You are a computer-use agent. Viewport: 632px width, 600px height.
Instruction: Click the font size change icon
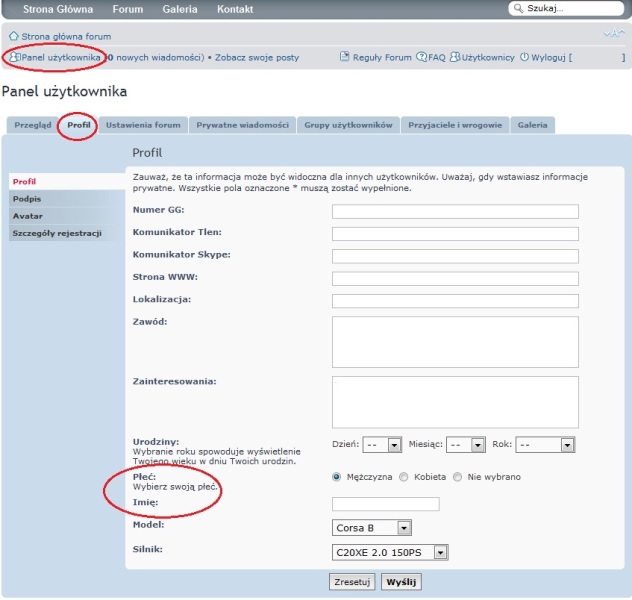tap(614, 35)
